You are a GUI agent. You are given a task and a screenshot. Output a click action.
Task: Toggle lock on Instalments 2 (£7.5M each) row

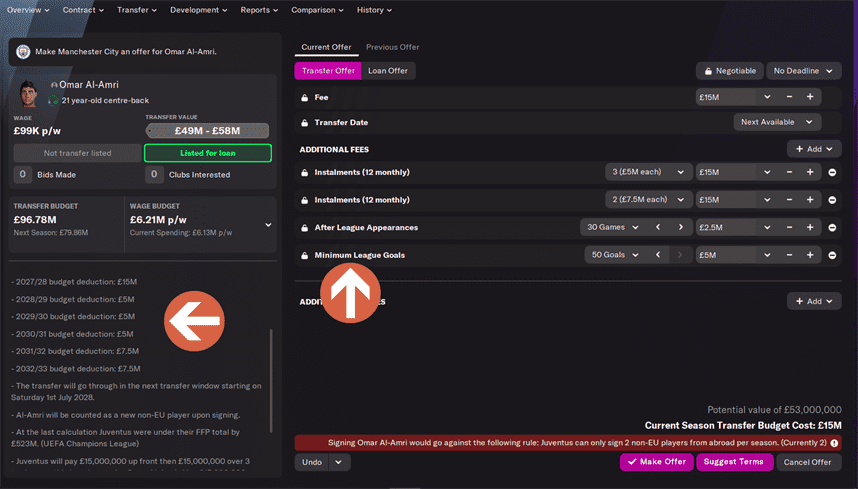pos(304,200)
